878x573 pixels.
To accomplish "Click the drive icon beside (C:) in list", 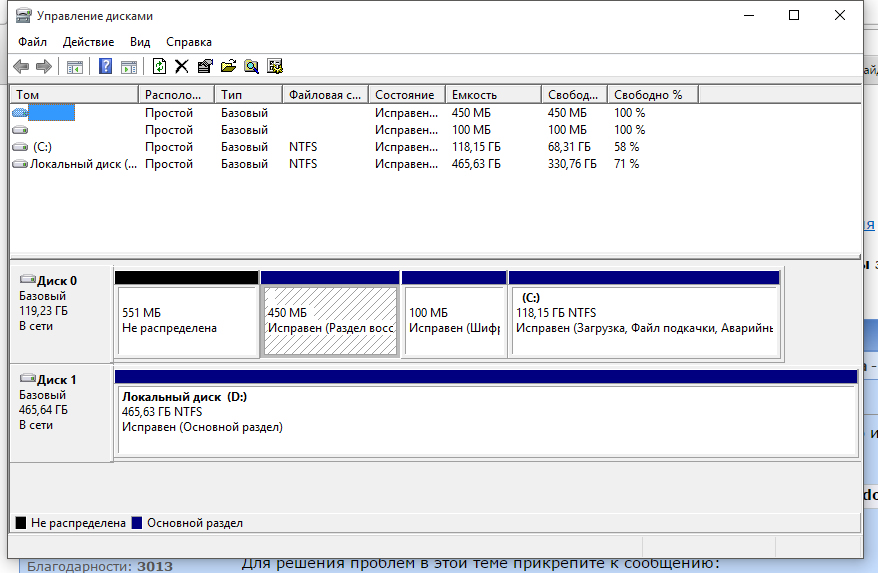I will click(20, 147).
